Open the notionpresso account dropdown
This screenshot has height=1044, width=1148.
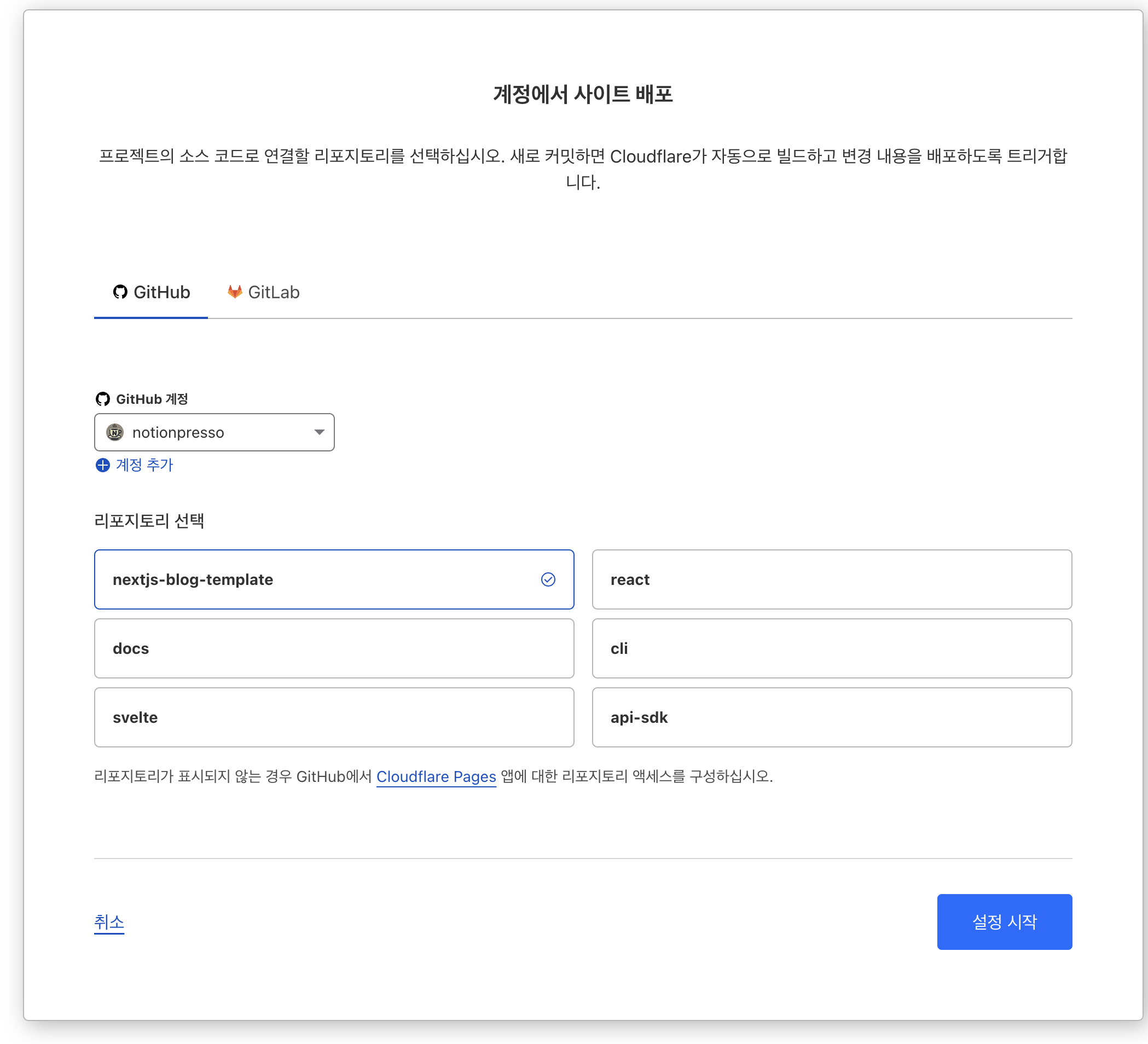(x=214, y=432)
